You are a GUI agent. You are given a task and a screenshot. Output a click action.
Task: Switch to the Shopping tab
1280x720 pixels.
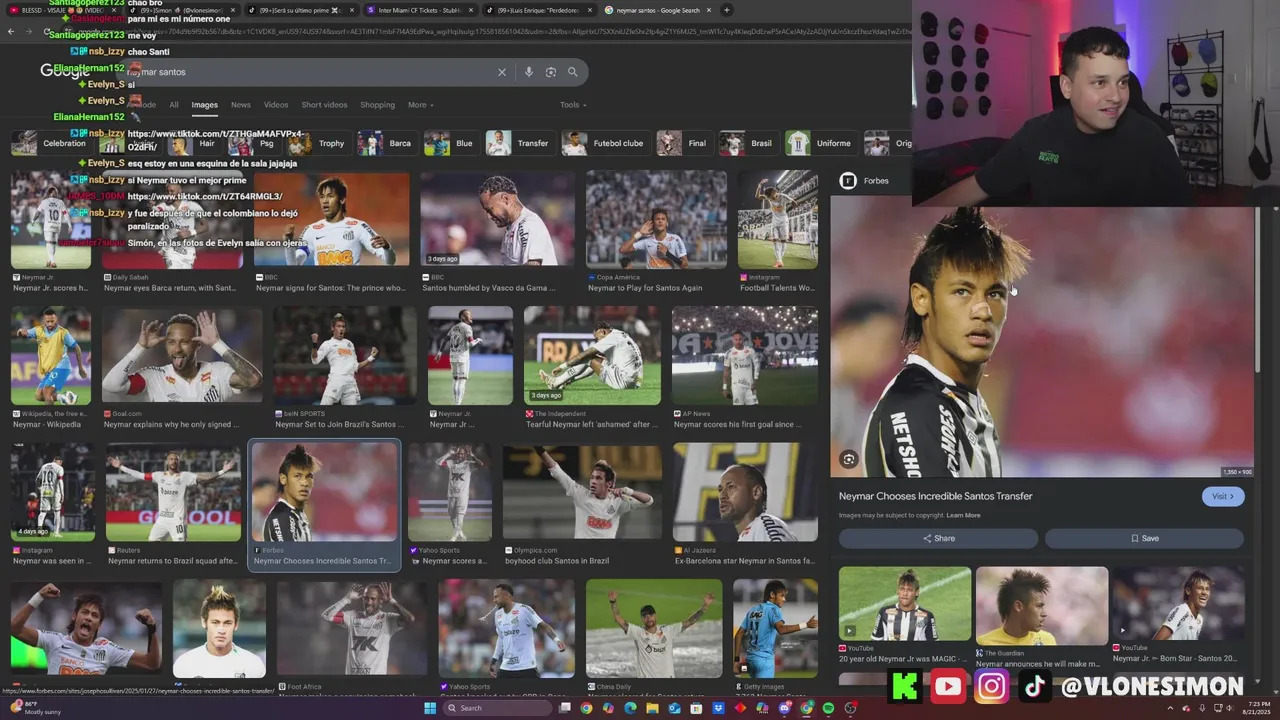tap(377, 105)
